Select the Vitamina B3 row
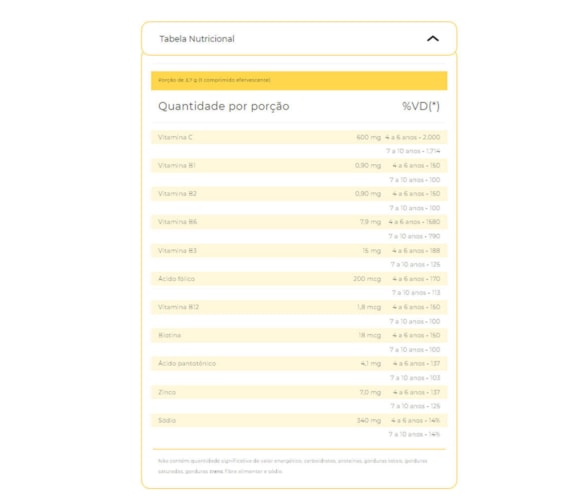588x502 pixels. [299, 250]
